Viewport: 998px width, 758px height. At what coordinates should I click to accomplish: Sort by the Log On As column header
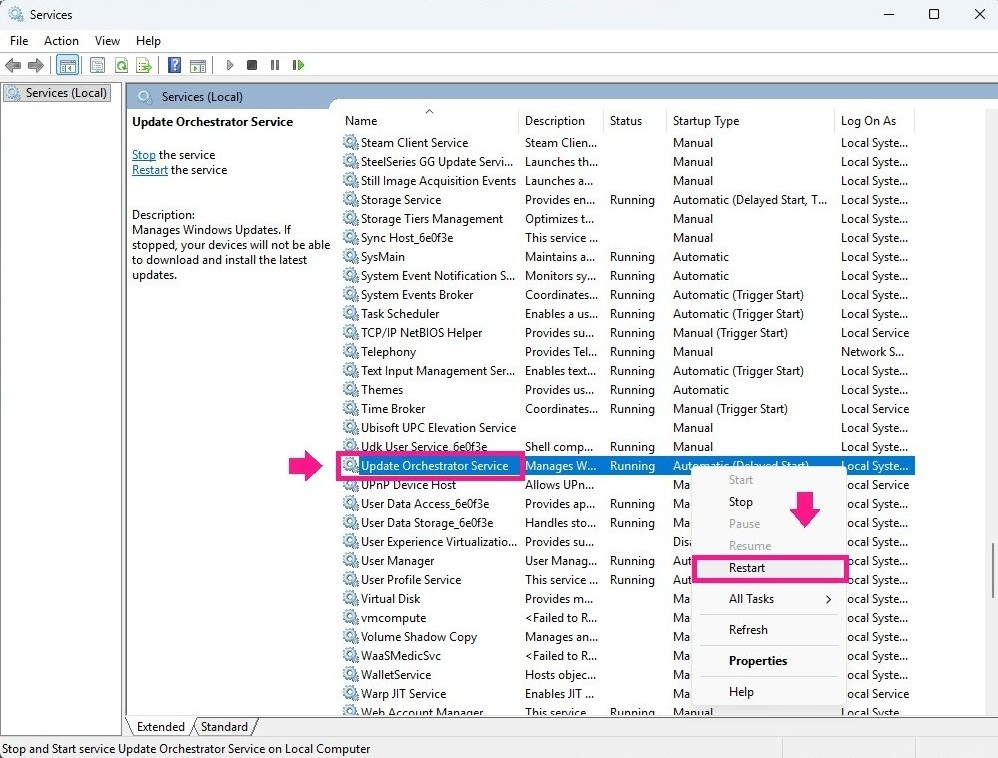(x=875, y=120)
